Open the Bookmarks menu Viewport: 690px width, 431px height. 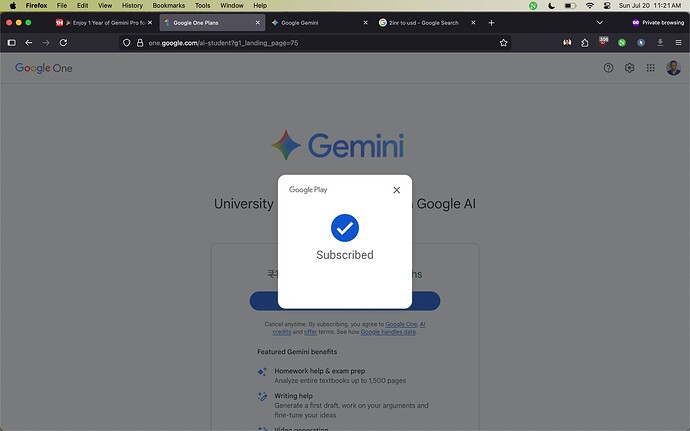pyautogui.click(x=169, y=6)
